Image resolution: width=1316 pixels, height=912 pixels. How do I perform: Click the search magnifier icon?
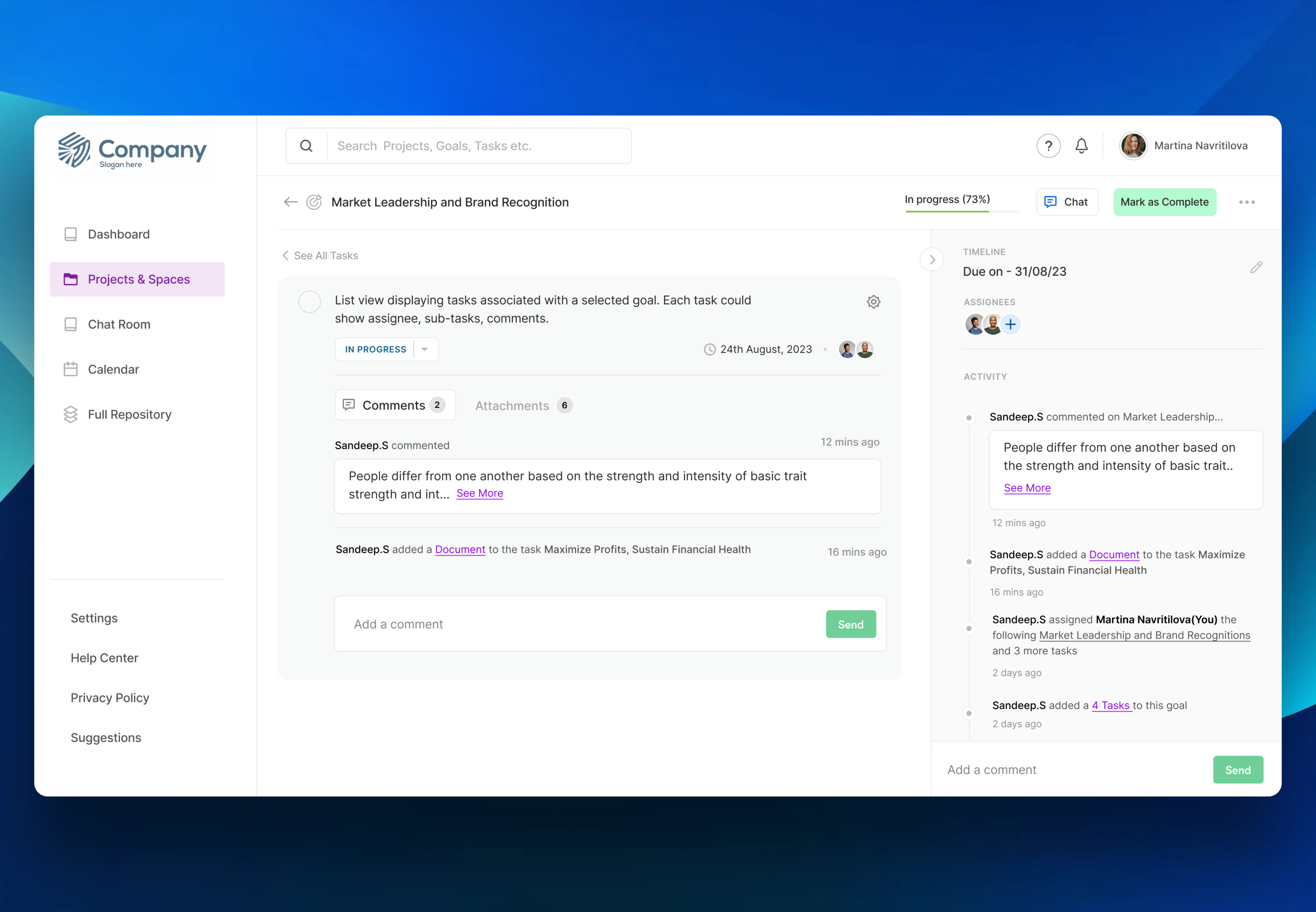click(x=306, y=146)
